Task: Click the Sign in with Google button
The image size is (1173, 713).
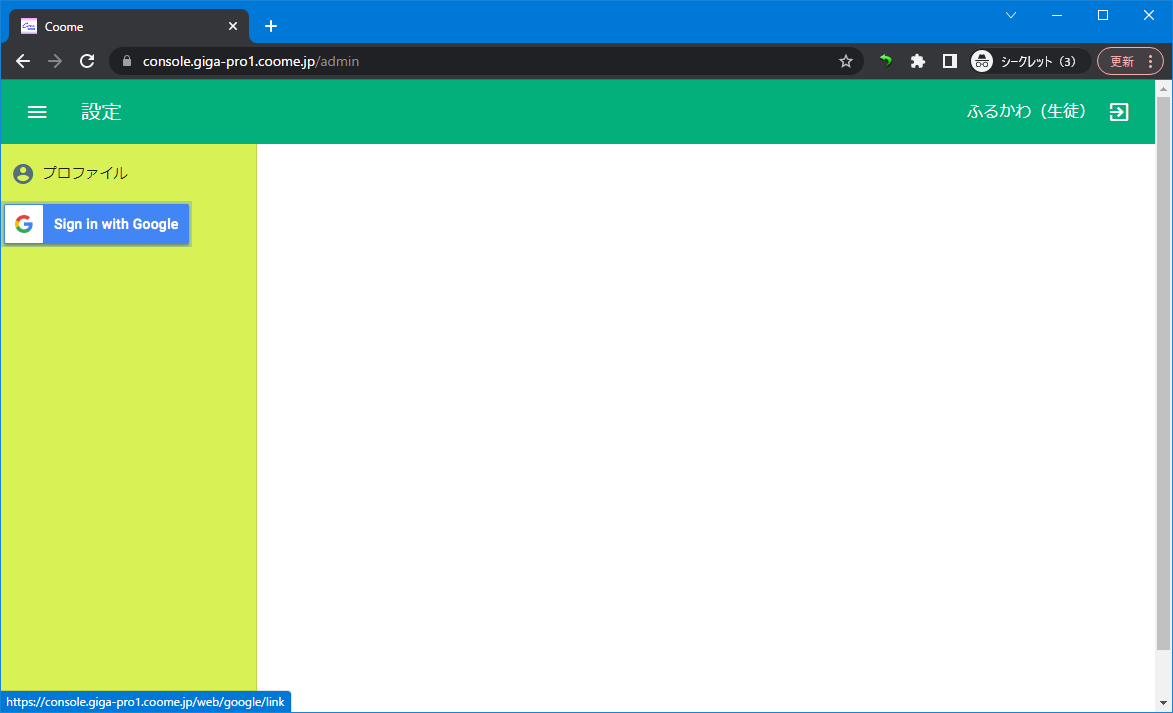Action: tap(97, 224)
